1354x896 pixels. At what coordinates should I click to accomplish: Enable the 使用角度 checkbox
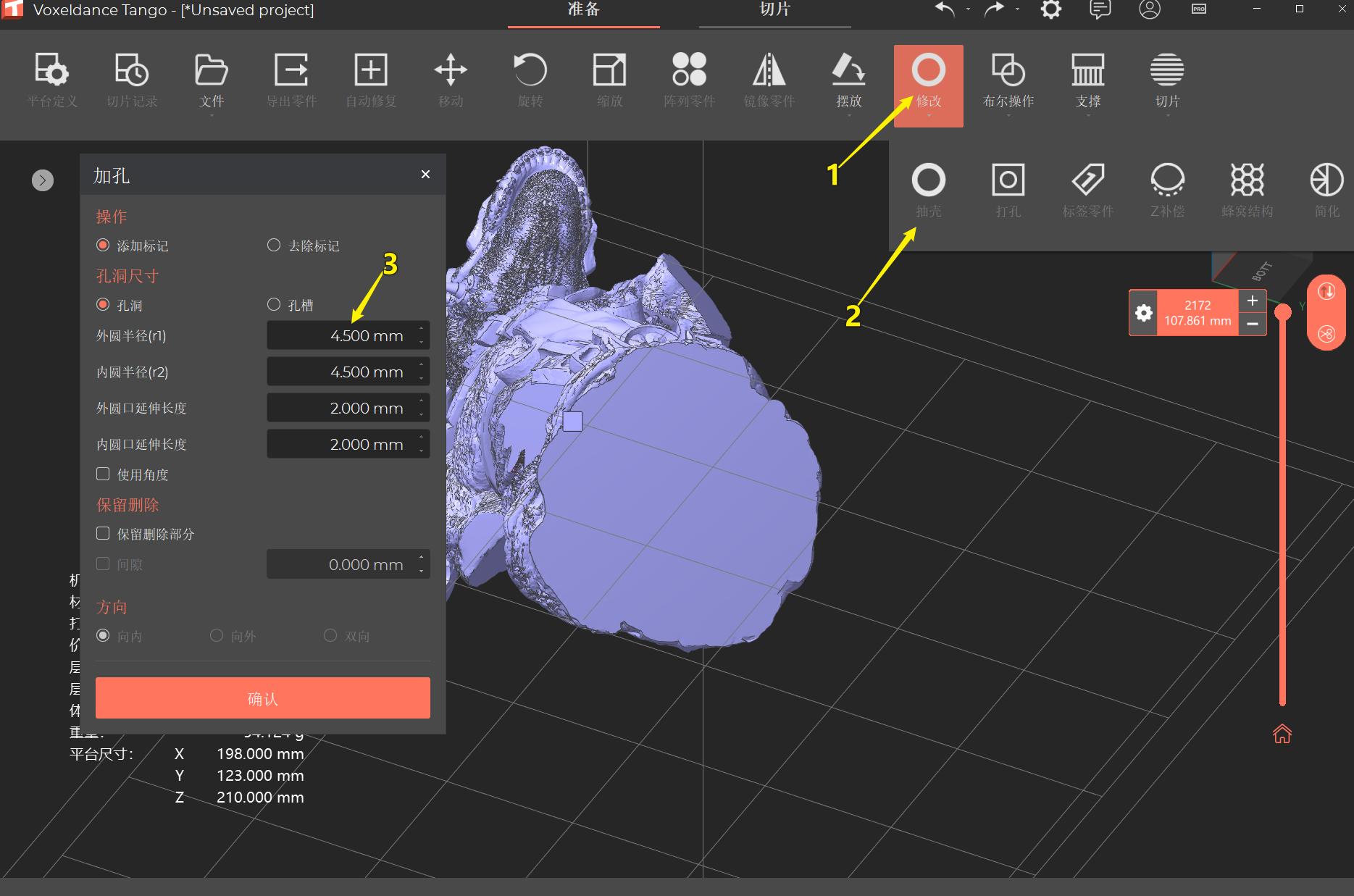coord(103,474)
